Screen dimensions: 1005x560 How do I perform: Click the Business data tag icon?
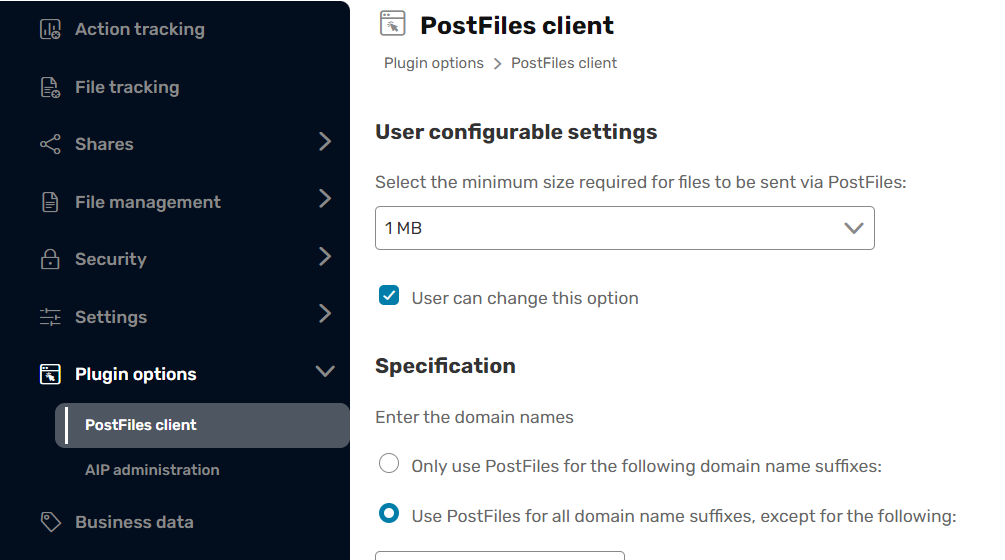pyautogui.click(x=51, y=522)
